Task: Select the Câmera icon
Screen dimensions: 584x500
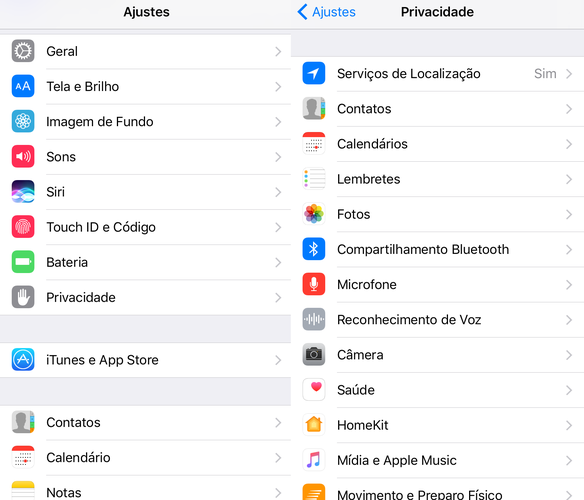Action: coord(314,354)
